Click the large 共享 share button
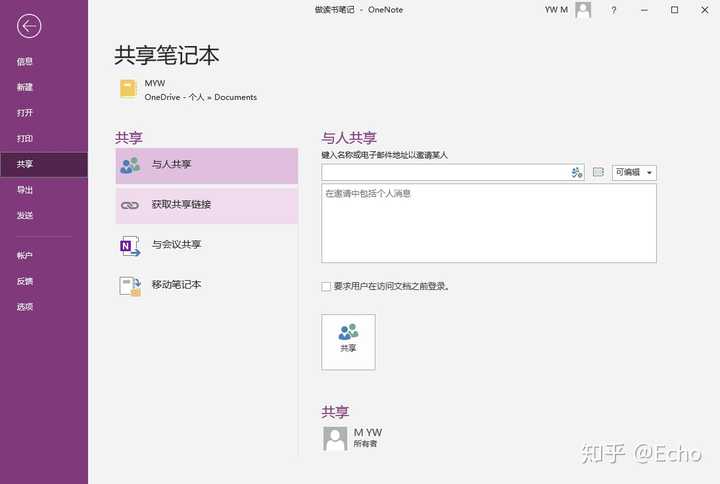720x484 pixels. [349, 342]
